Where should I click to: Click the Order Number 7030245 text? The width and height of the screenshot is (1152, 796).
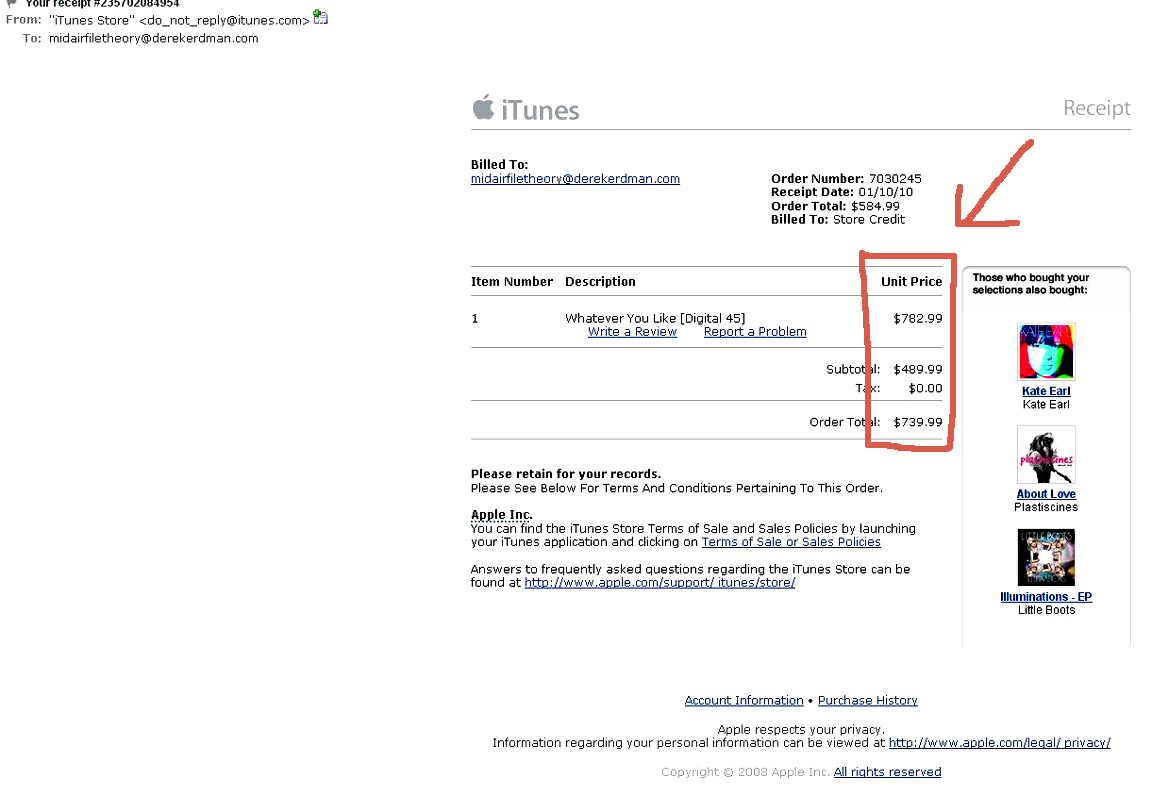coord(846,179)
